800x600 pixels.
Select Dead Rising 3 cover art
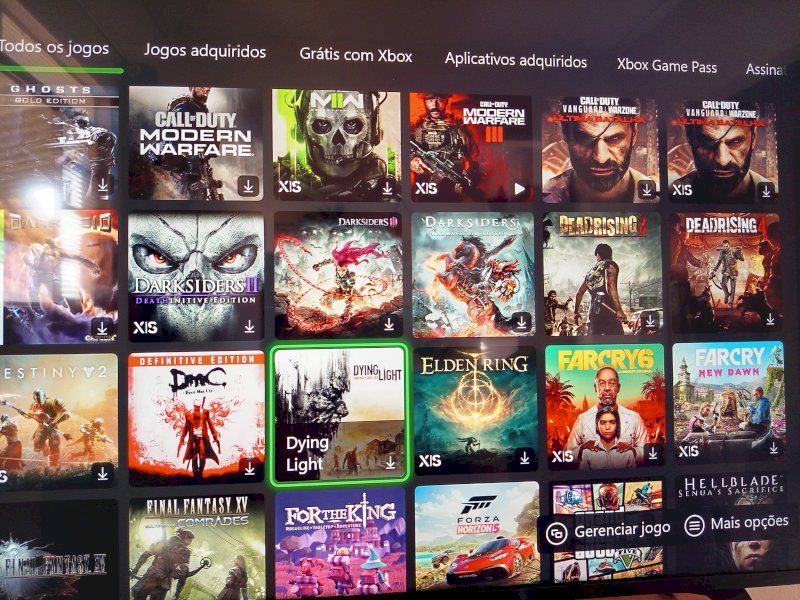(x=602, y=273)
